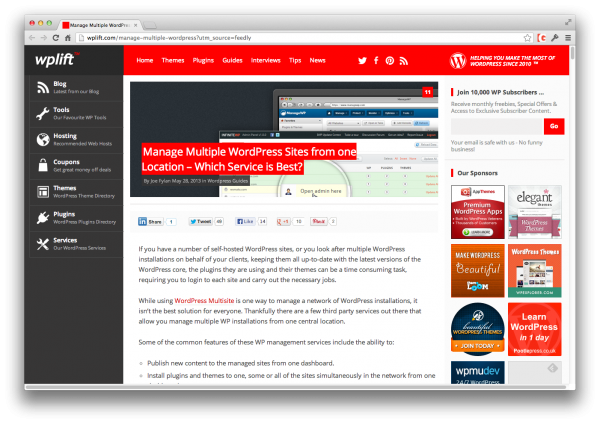Select the Manage Multiple WordPress browser tab
Image resolution: width=600 pixels, height=424 pixels.
point(99,25)
